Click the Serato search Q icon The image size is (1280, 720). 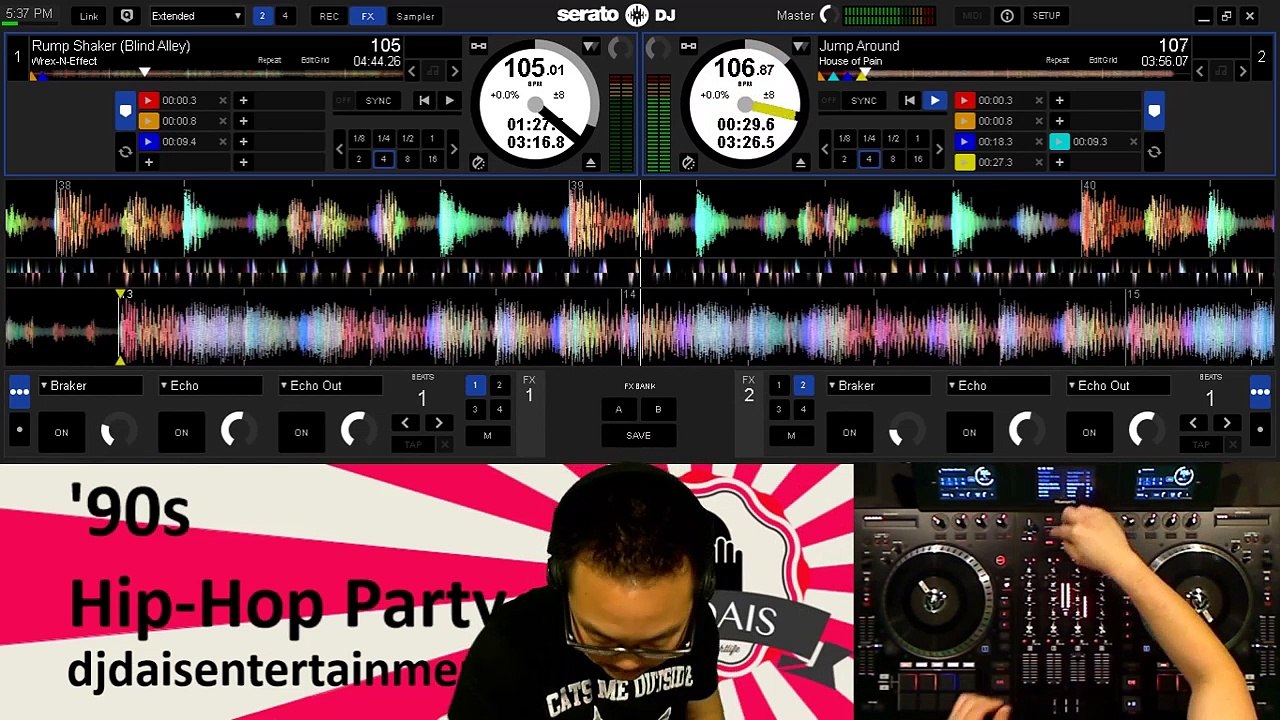pos(127,16)
